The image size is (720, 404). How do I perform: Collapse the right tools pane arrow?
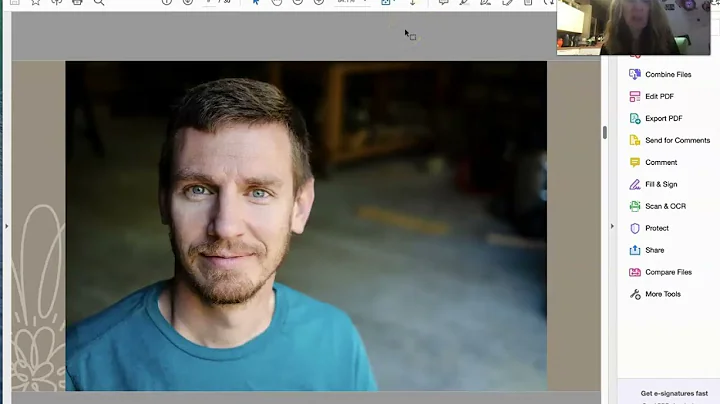pyautogui.click(x=612, y=226)
